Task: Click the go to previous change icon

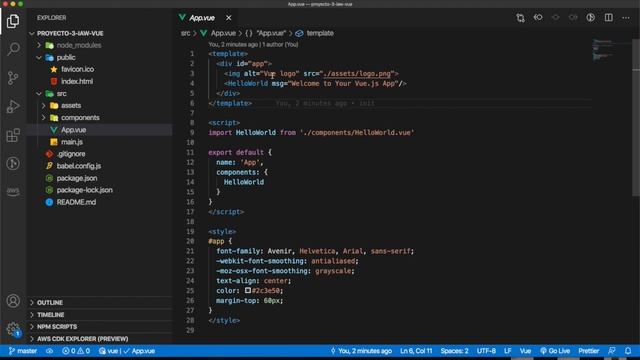Action: point(538,18)
